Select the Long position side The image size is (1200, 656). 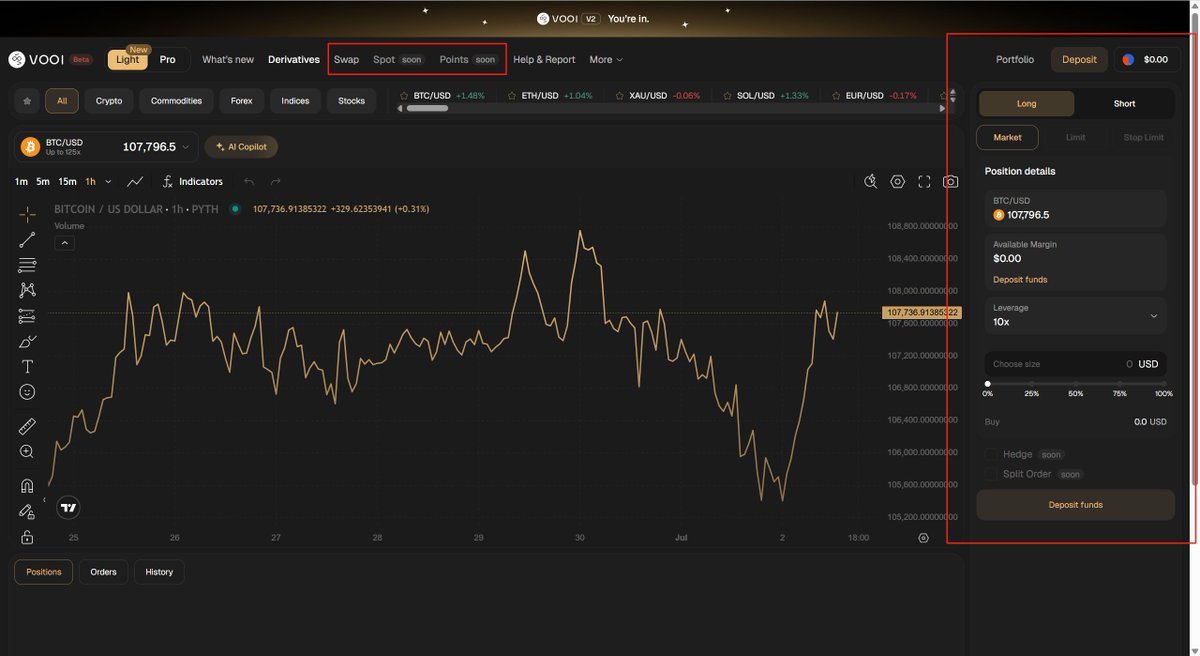pyautogui.click(x=1026, y=104)
